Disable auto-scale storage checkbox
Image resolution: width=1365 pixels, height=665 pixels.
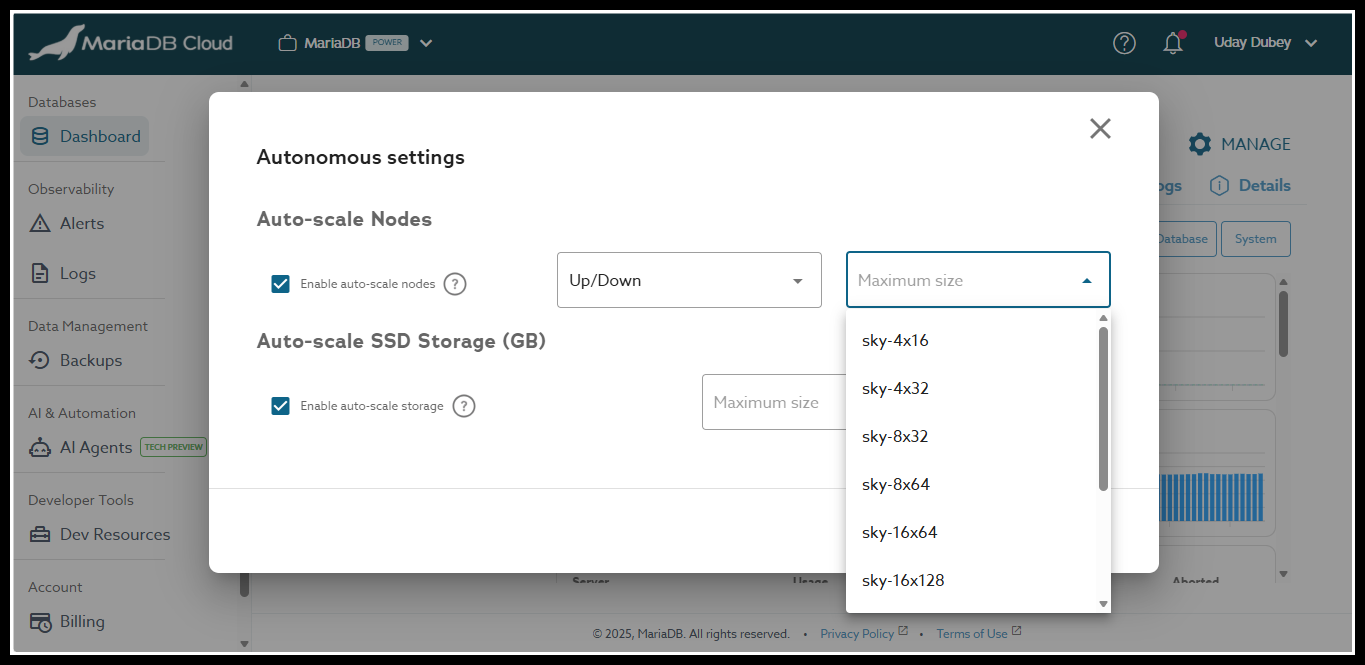[280, 406]
